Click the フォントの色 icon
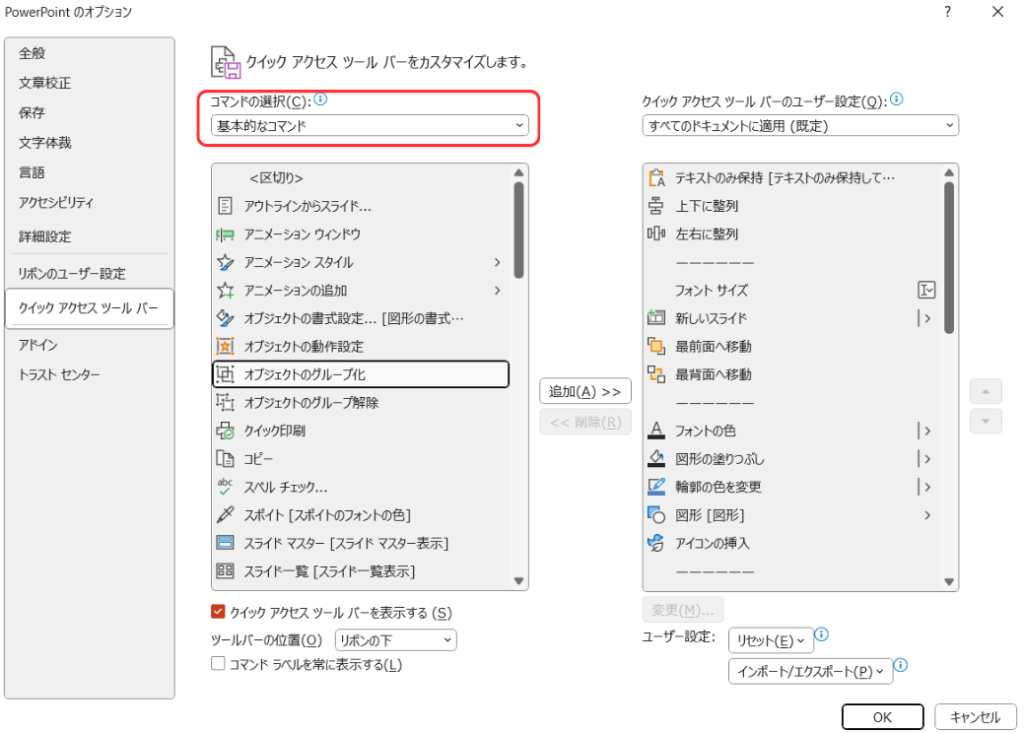The image size is (1024, 733). click(x=656, y=431)
